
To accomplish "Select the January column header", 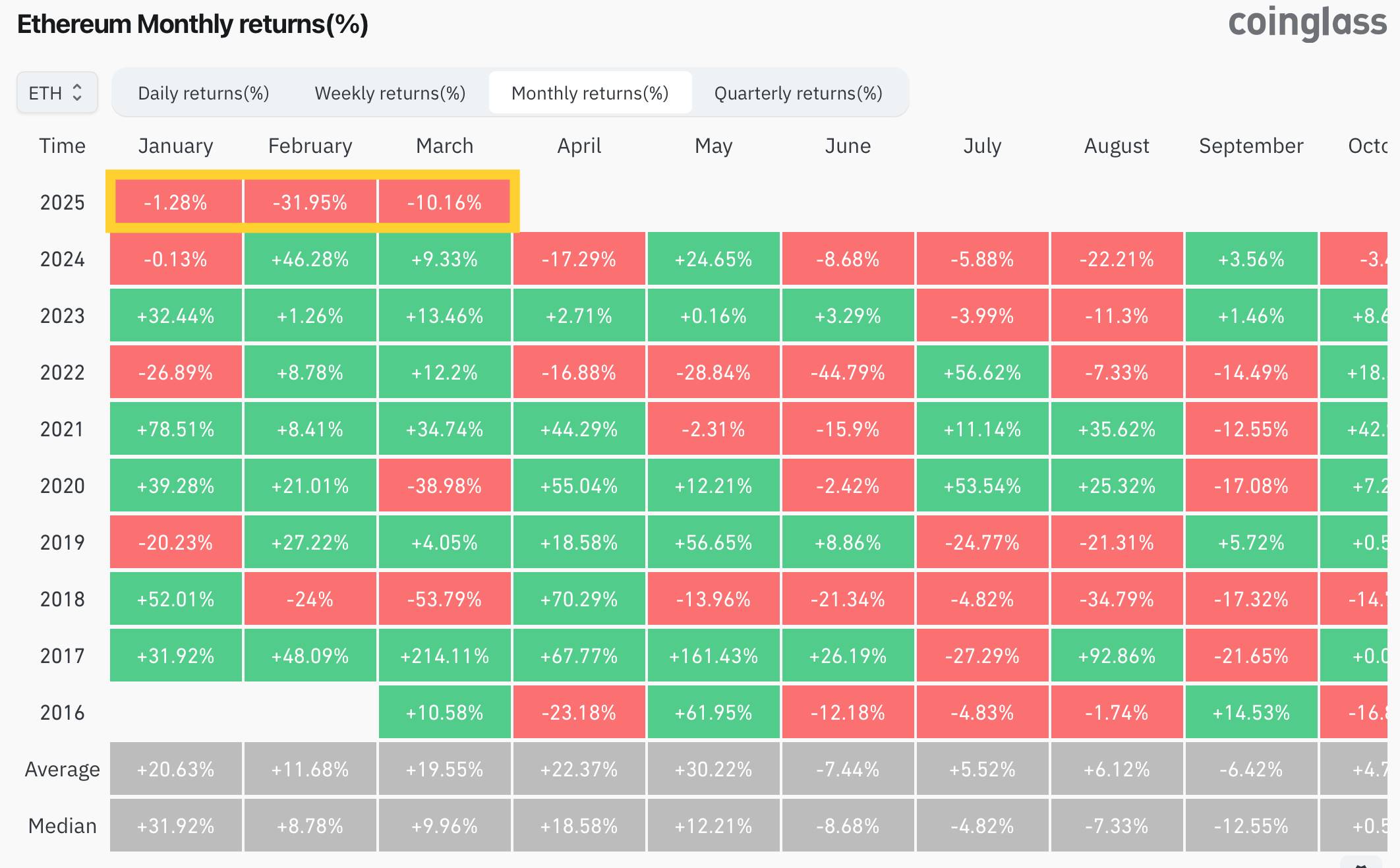I will coord(175,146).
